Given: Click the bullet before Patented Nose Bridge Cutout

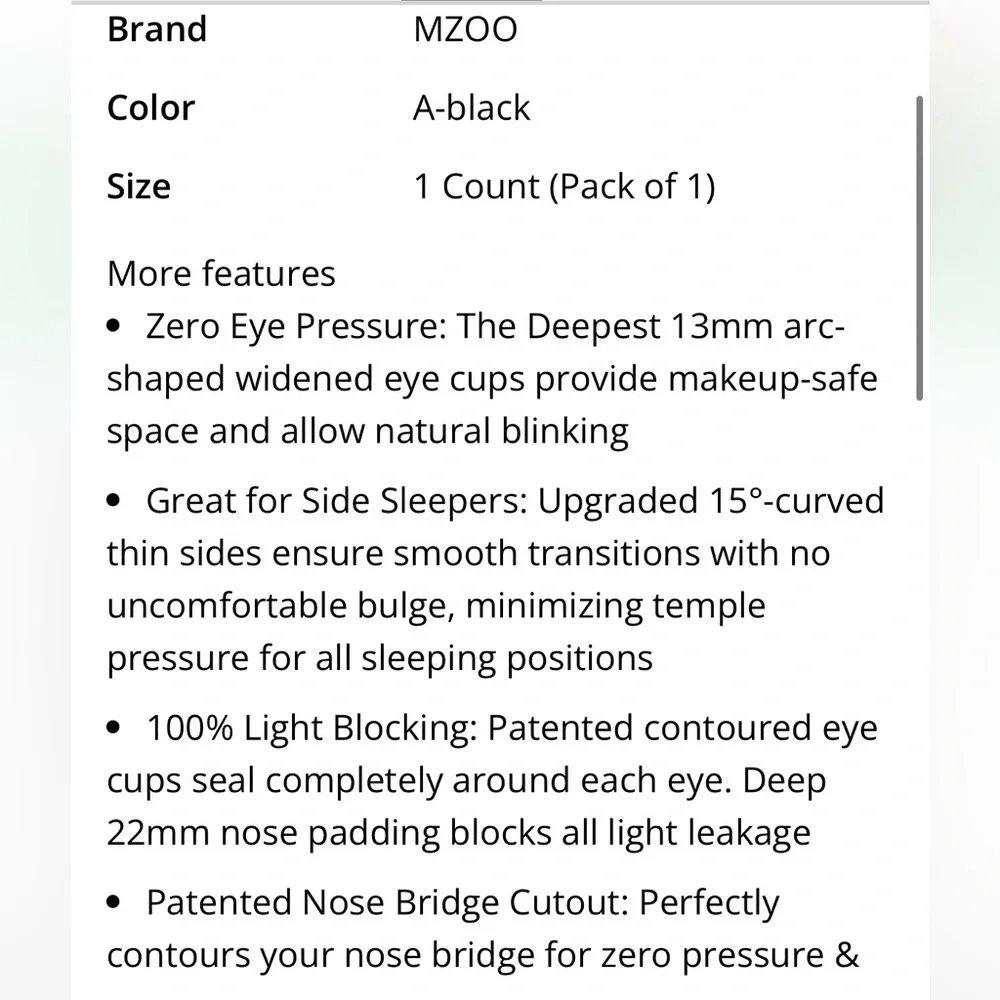Looking at the screenshot, I should (114, 902).
